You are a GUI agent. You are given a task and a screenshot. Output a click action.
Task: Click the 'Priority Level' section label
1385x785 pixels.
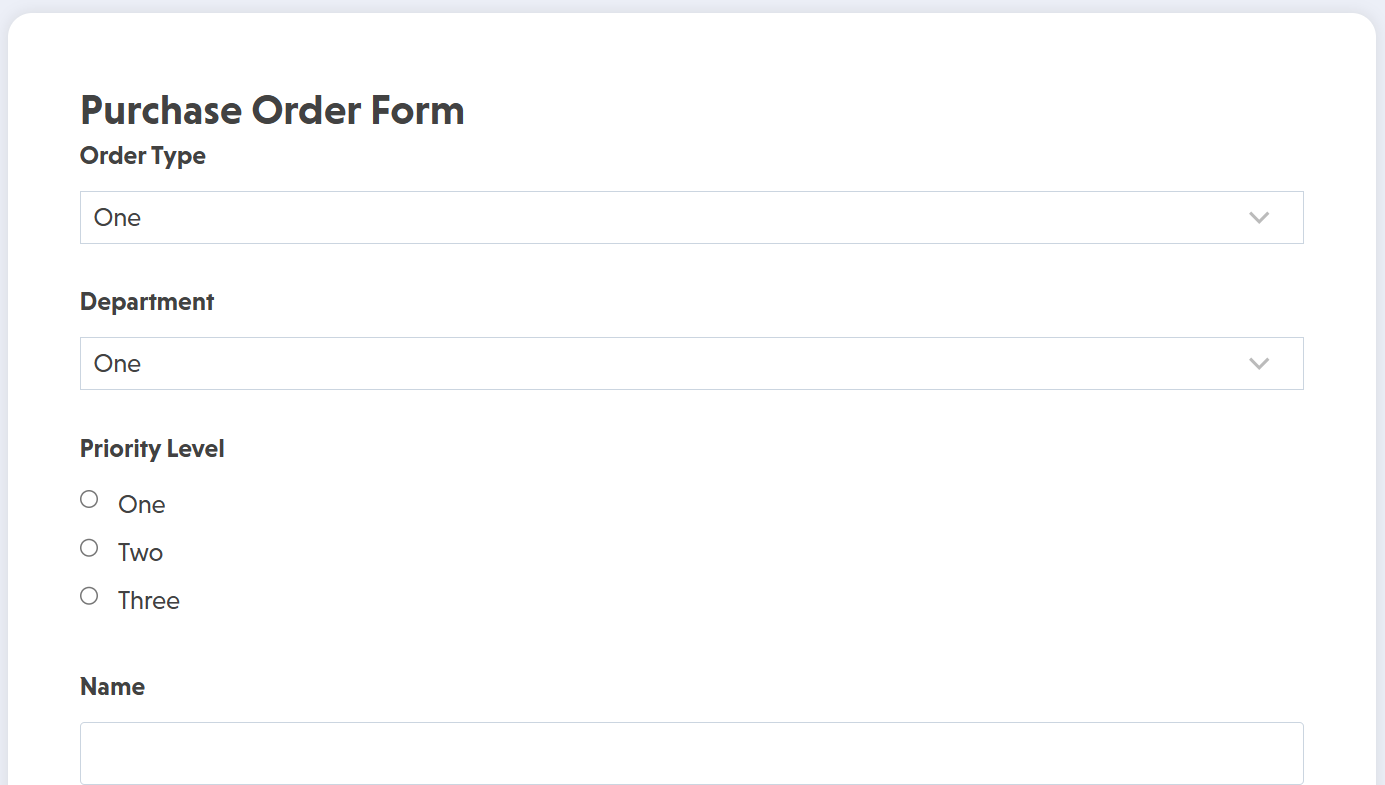coord(151,448)
